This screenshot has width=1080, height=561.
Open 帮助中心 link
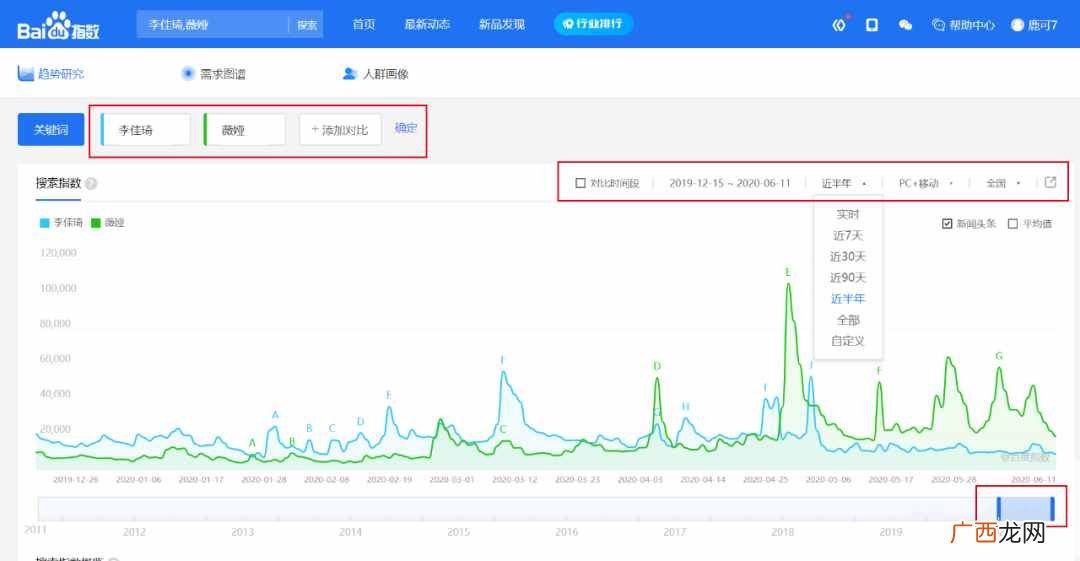964,25
